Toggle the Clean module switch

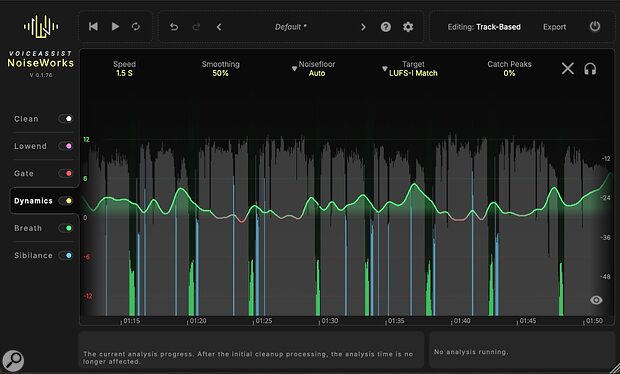click(x=66, y=119)
